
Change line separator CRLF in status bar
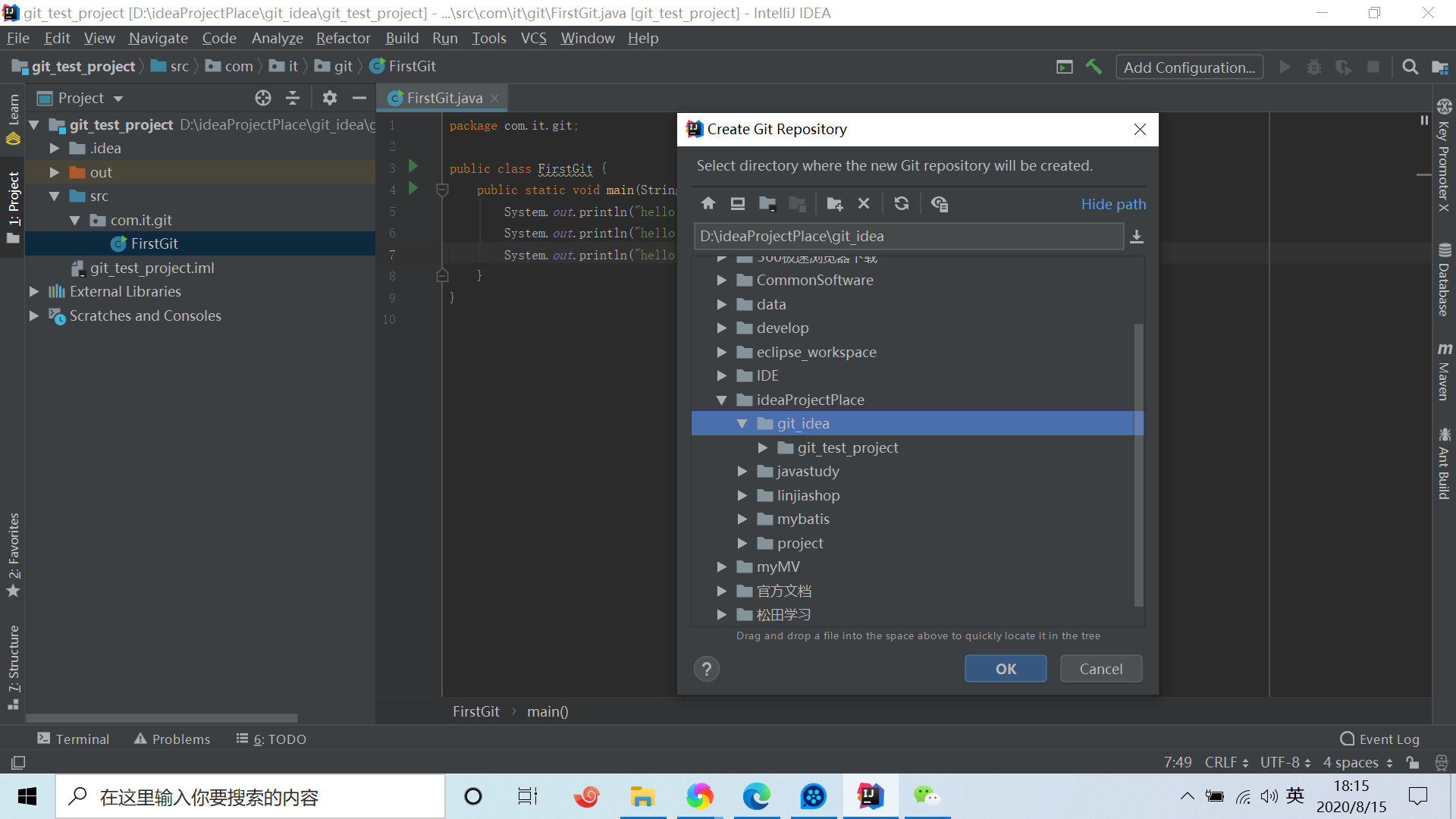pos(1226,763)
